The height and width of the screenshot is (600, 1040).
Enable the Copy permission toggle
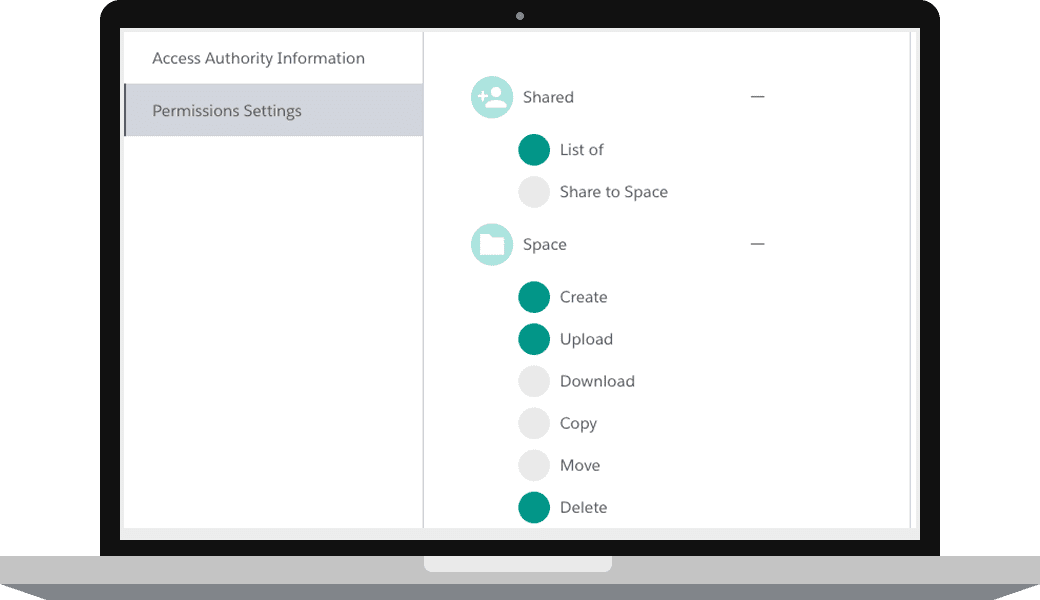coord(534,423)
